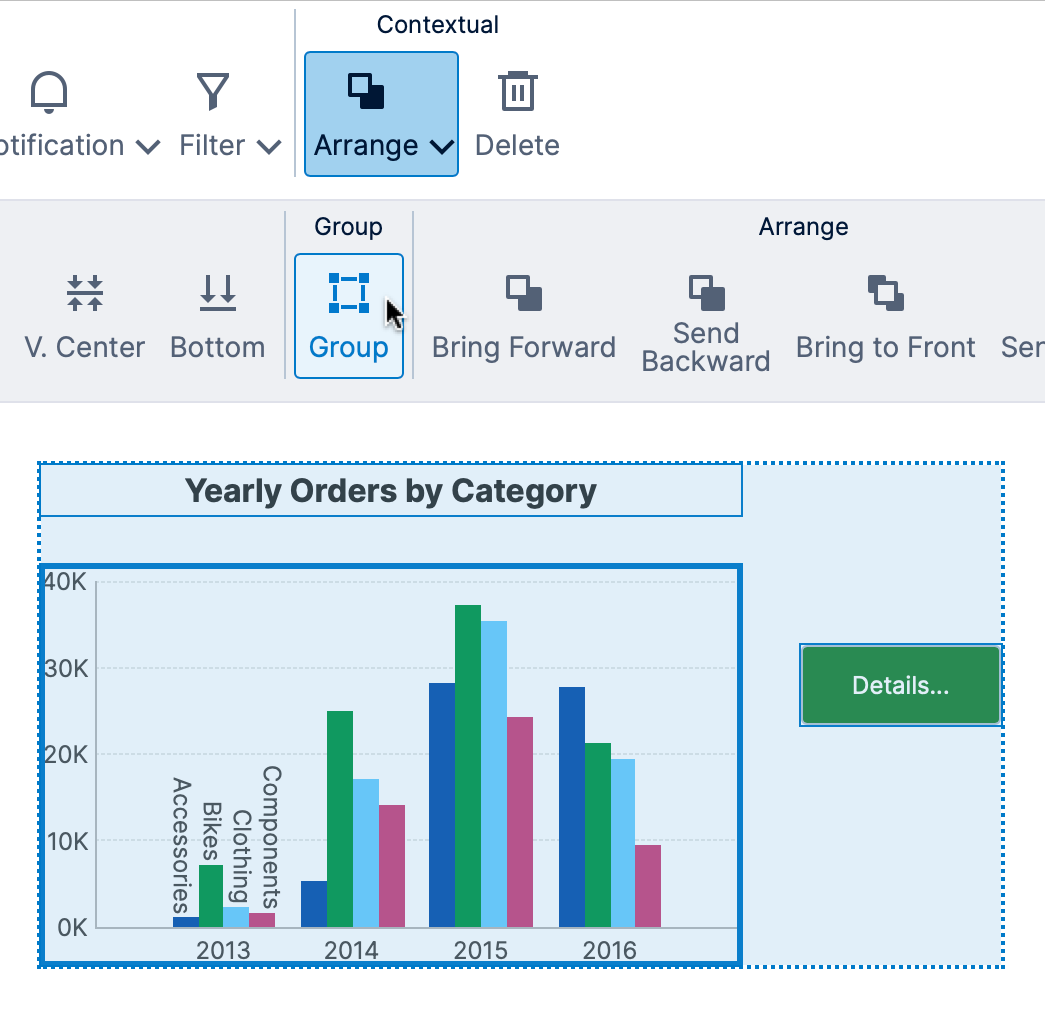Click the Group icon in toolbar

(x=348, y=293)
